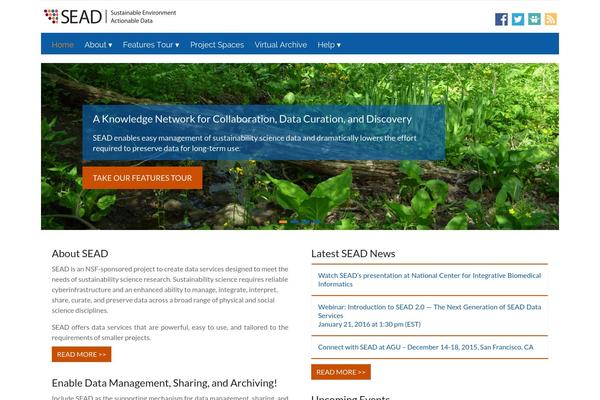Open SEAD's Facebook page icon

tap(501, 19)
